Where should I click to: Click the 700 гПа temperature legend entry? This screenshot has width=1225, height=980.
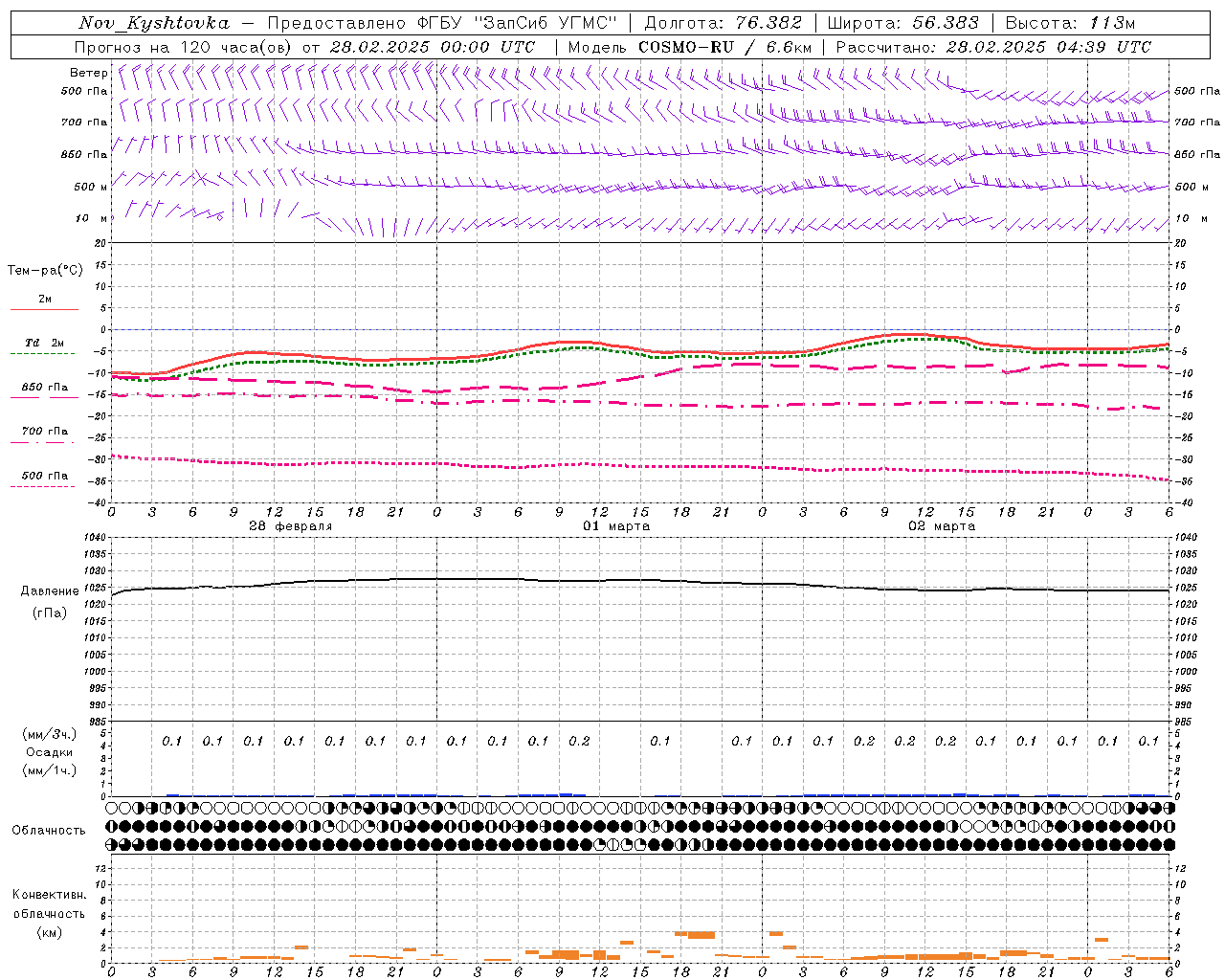[x=45, y=431]
